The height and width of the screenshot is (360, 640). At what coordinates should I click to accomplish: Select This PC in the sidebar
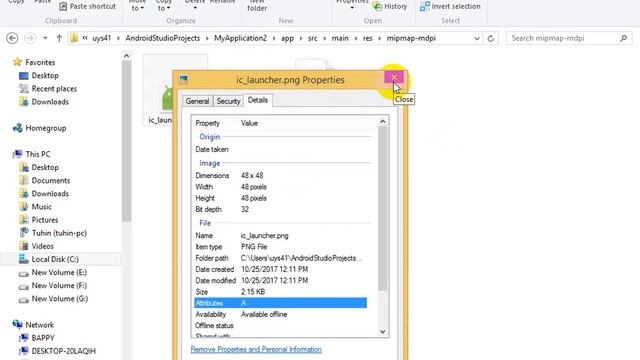38,154
